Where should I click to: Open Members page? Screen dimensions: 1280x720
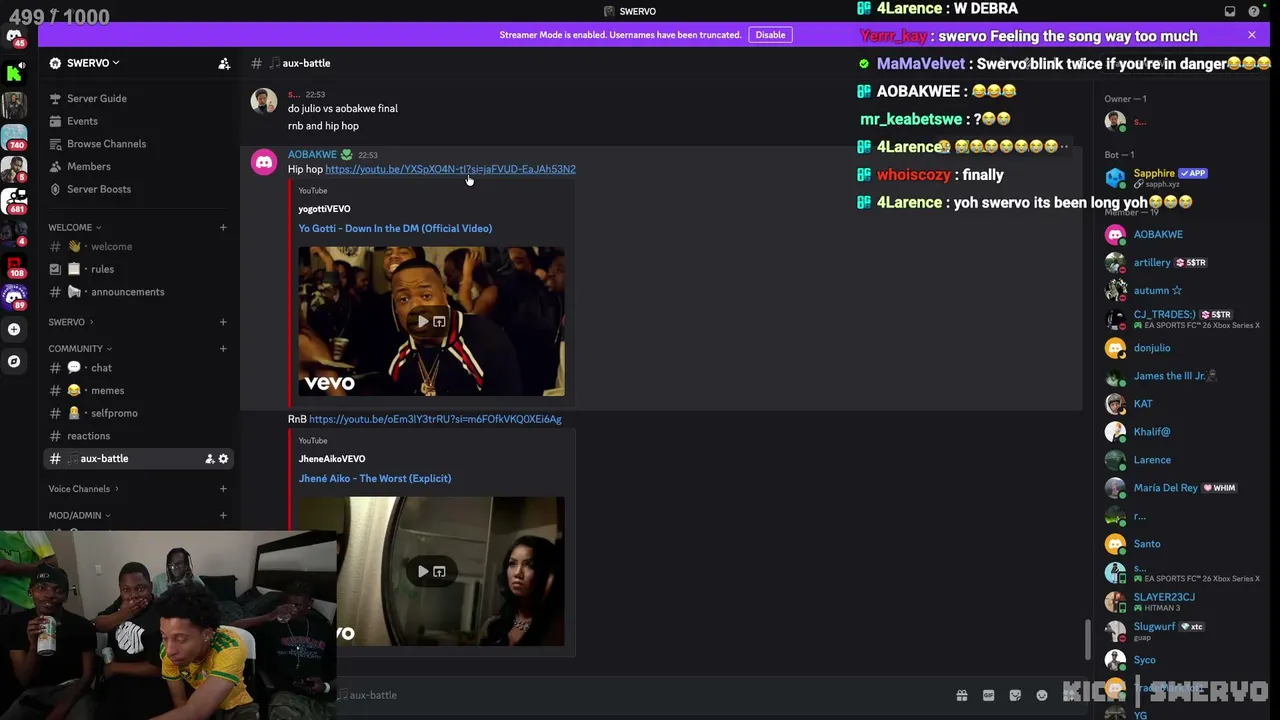click(139, 166)
